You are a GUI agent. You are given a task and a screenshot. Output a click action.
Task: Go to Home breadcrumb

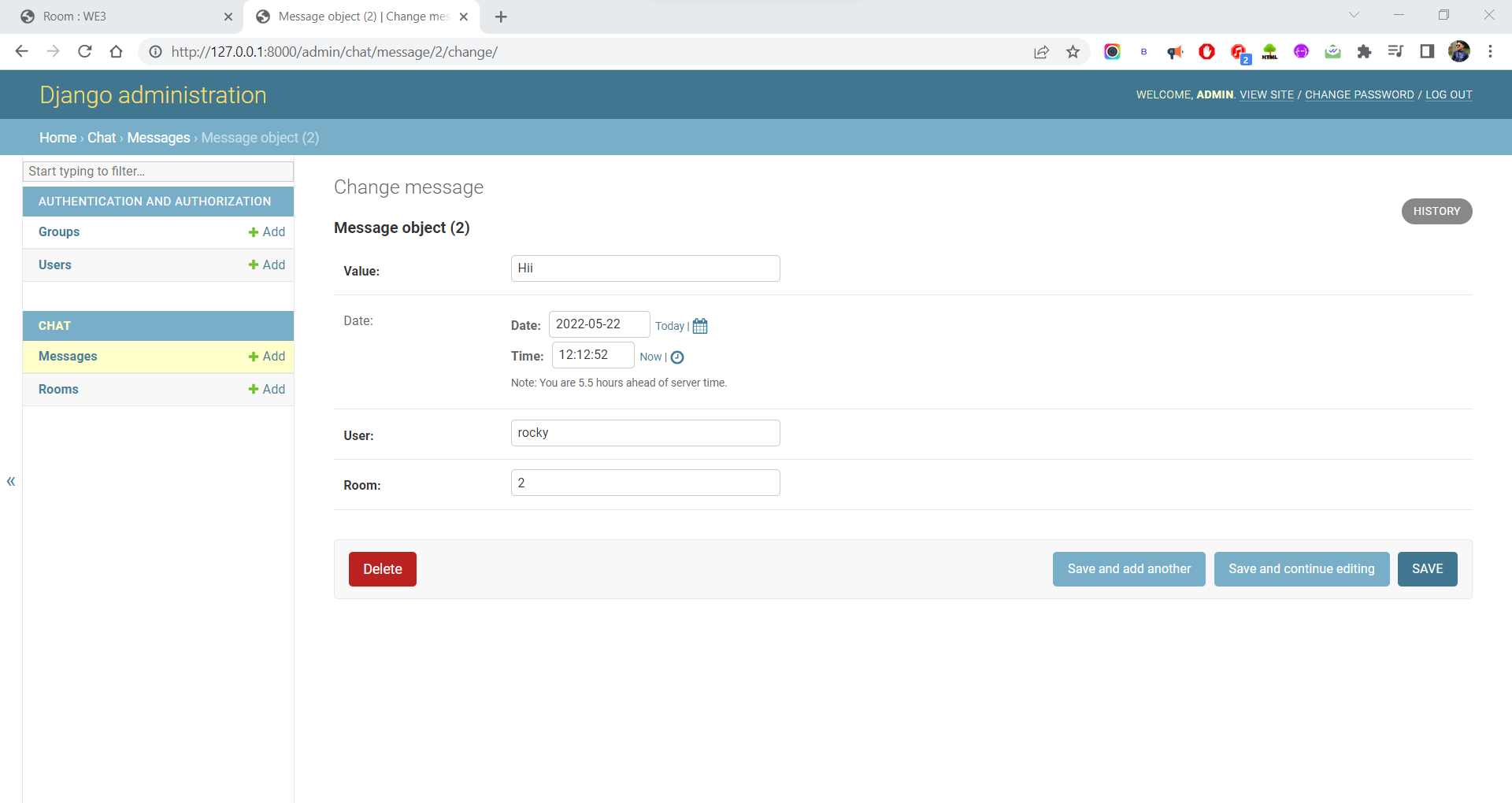pos(58,138)
